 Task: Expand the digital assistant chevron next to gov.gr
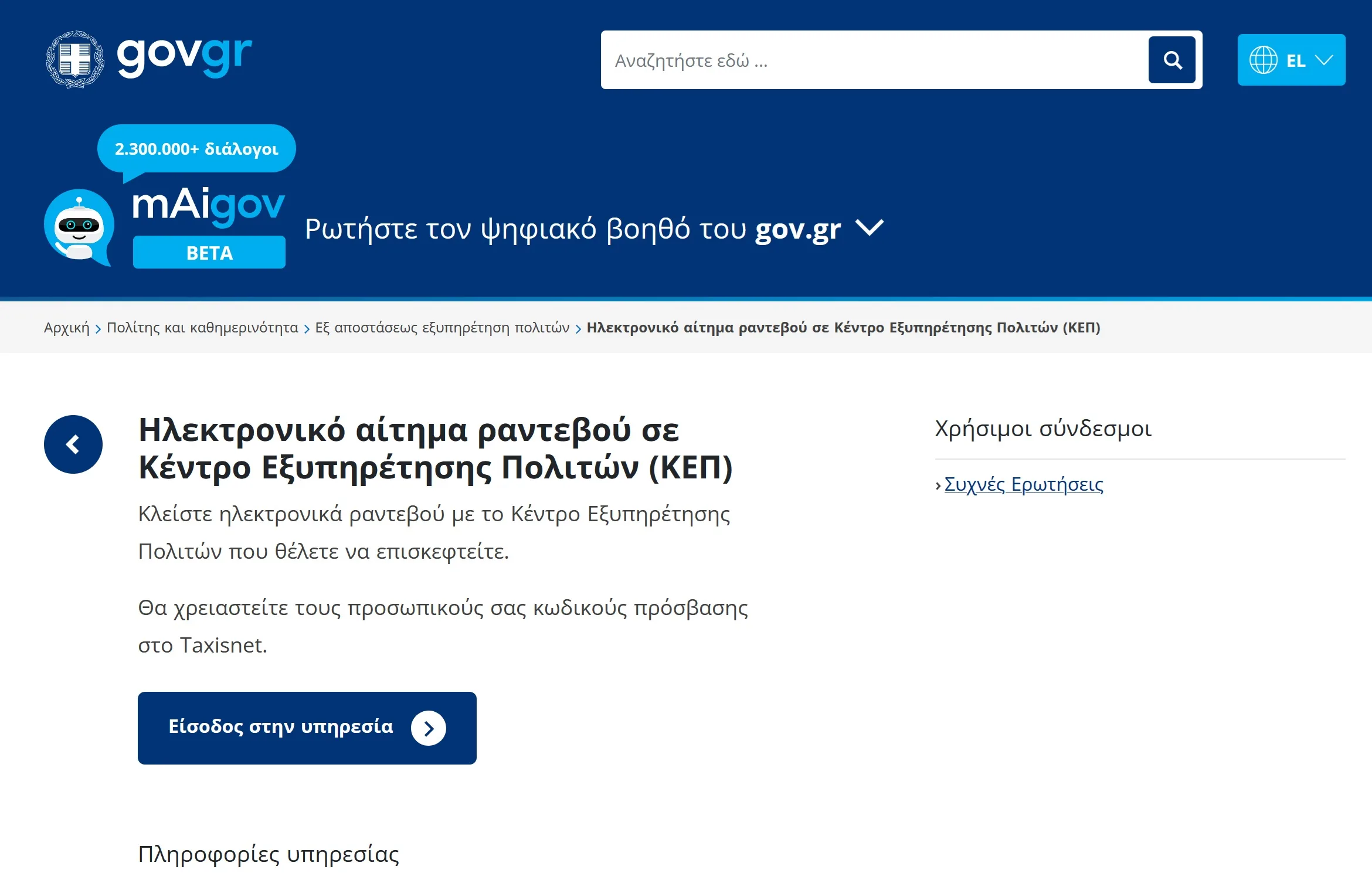point(869,229)
